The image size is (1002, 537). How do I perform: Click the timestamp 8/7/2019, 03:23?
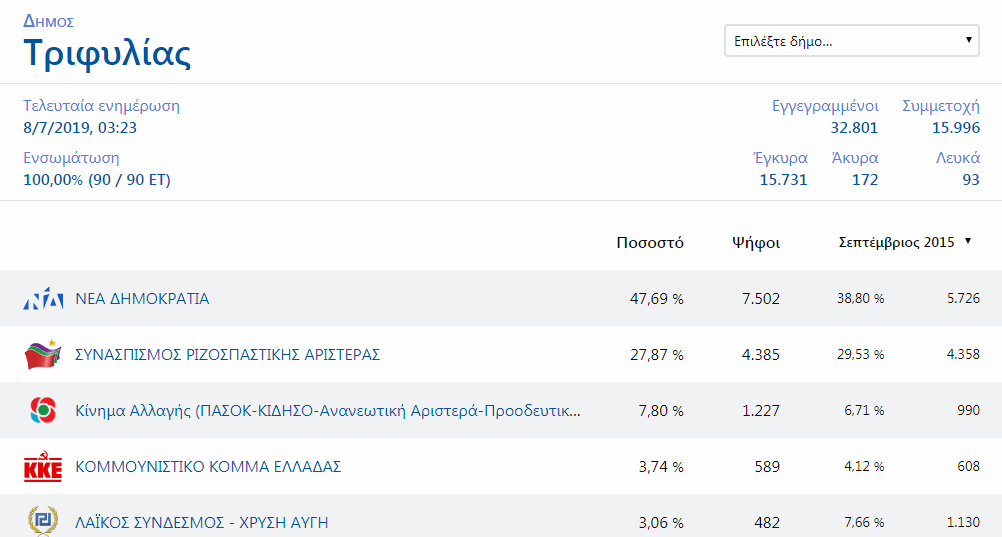click(80, 128)
